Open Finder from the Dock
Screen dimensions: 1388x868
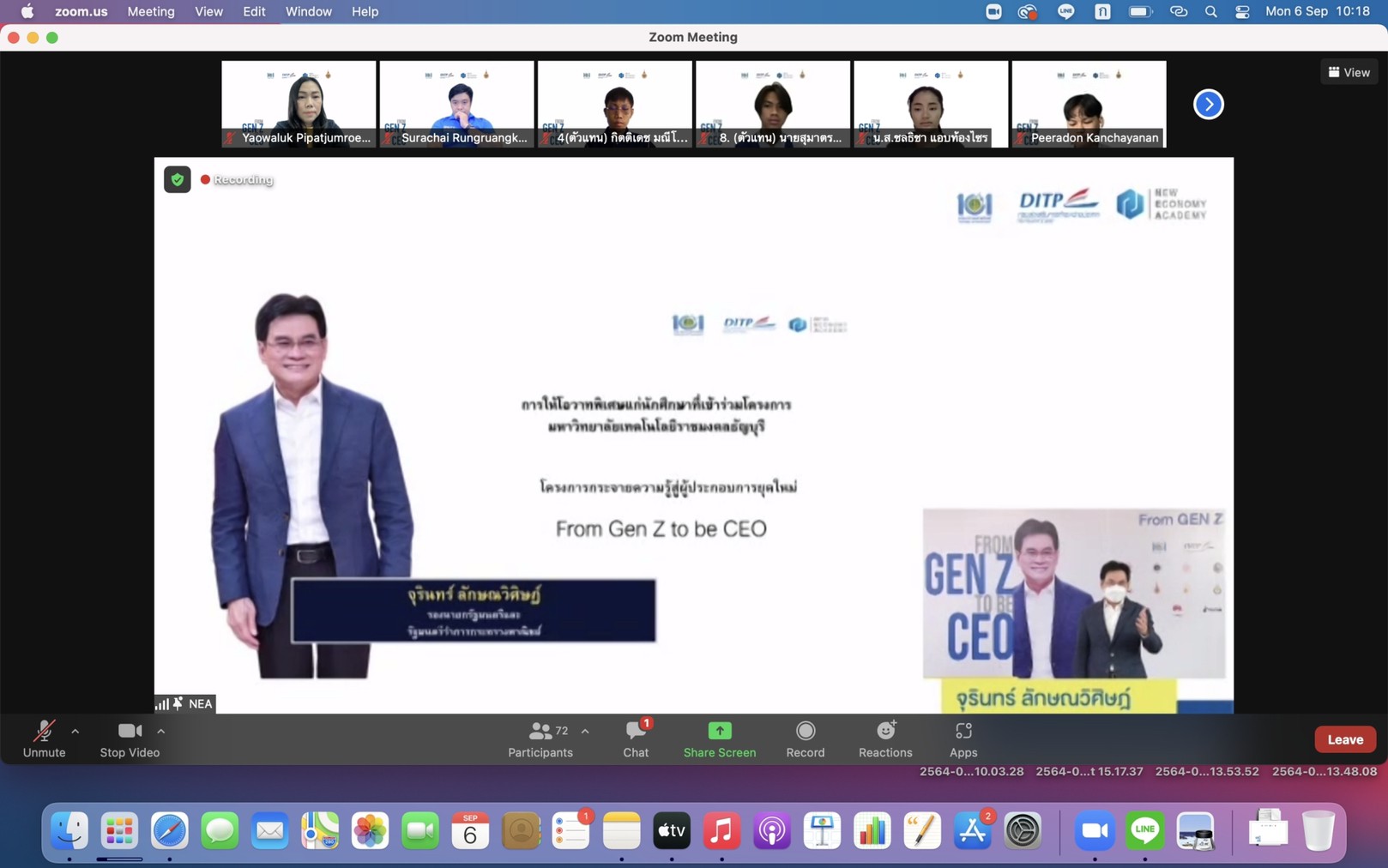(x=69, y=830)
